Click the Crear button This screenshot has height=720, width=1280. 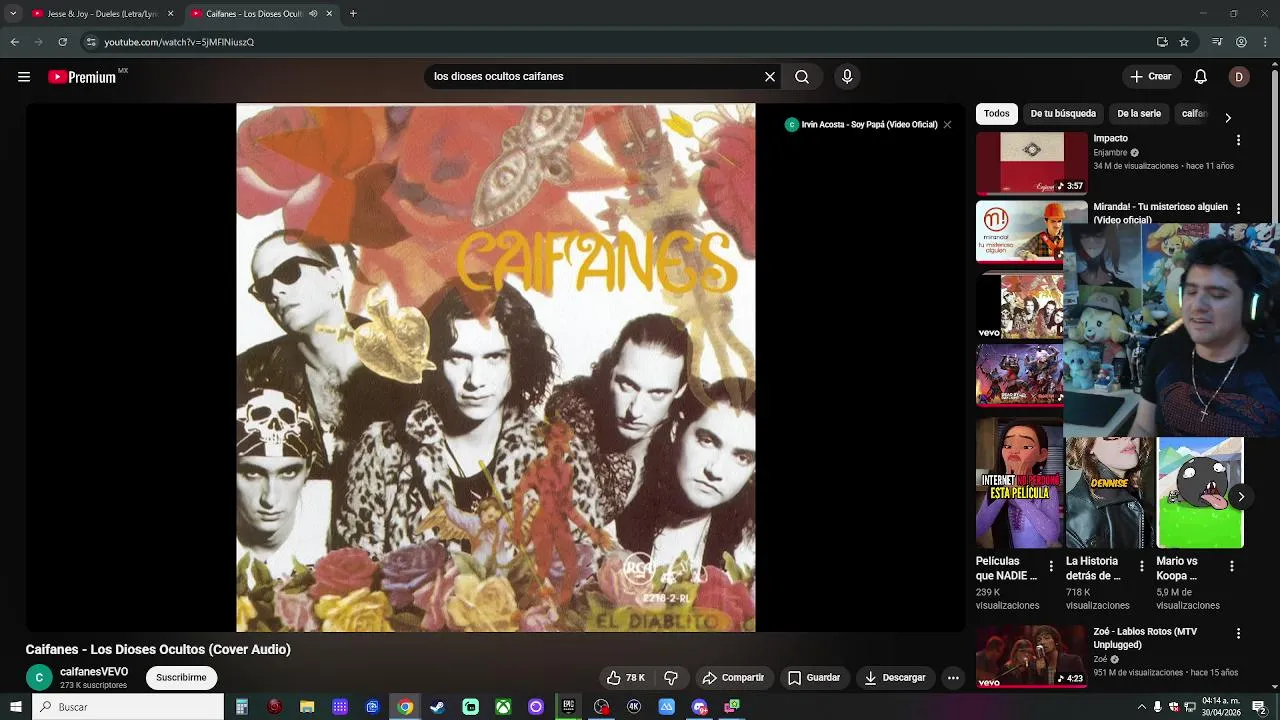pos(1150,77)
